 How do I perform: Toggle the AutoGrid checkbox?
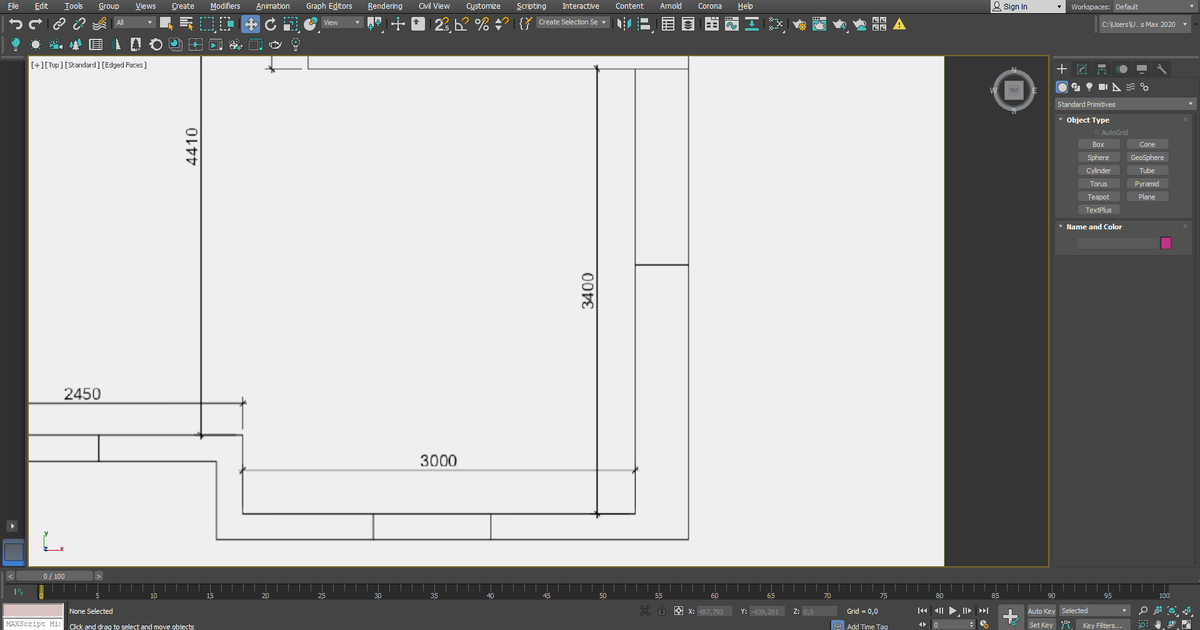pyautogui.click(x=1097, y=132)
